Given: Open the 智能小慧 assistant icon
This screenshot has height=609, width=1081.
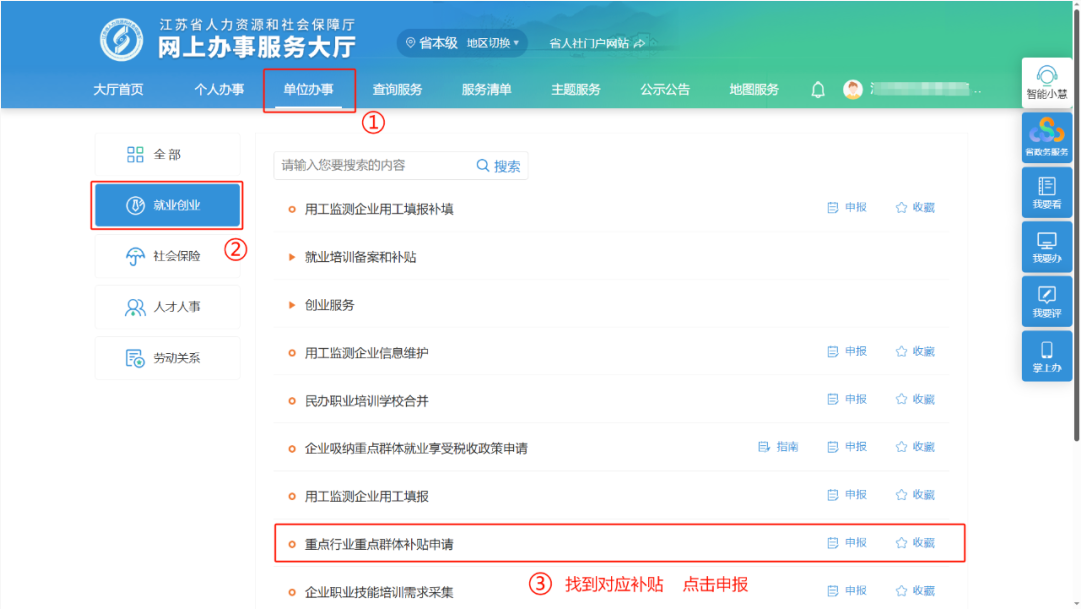Looking at the screenshot, I should click(x=1047, y=83).
